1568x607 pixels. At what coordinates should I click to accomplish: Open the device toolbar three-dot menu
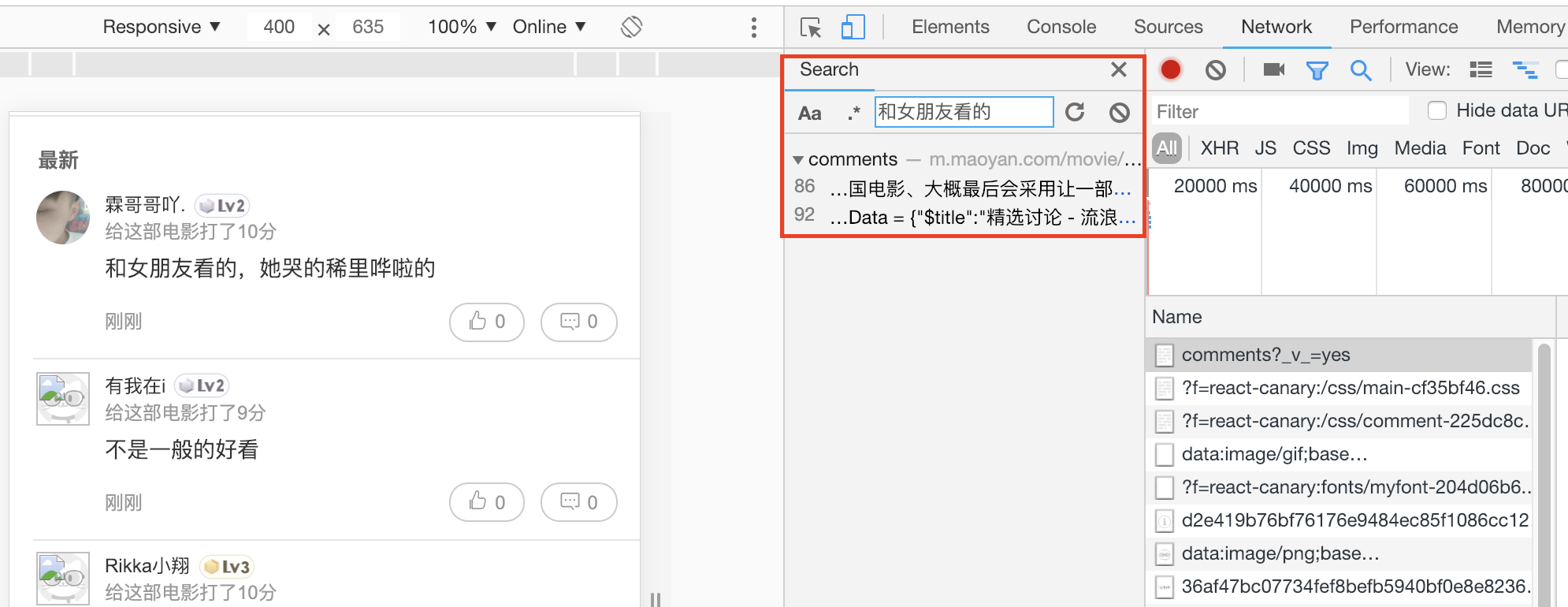tap(754, 28)
